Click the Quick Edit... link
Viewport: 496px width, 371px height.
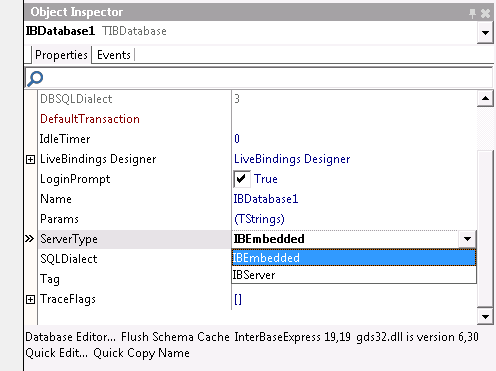[57, 353]
